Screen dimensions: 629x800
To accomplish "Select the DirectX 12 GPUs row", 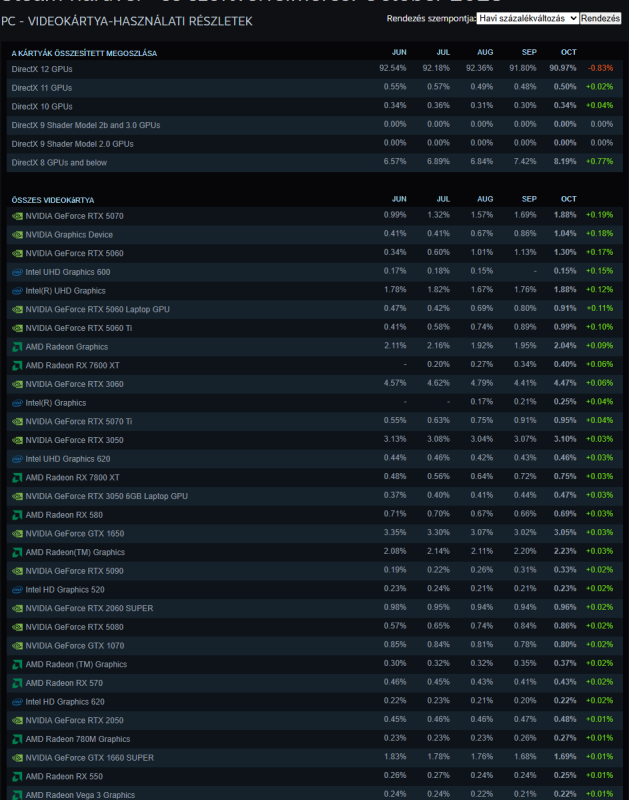I will coord(315,69).
